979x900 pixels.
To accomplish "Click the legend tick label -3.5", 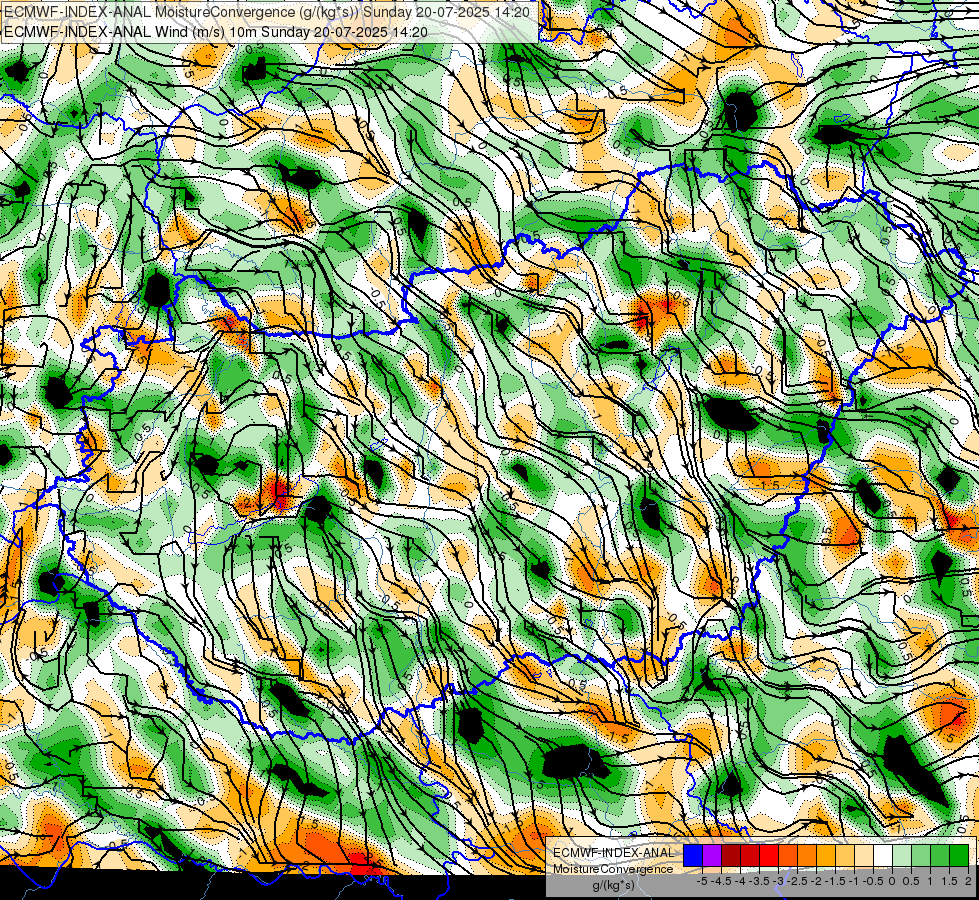I will pyautogui.click(x=759, y=881).
